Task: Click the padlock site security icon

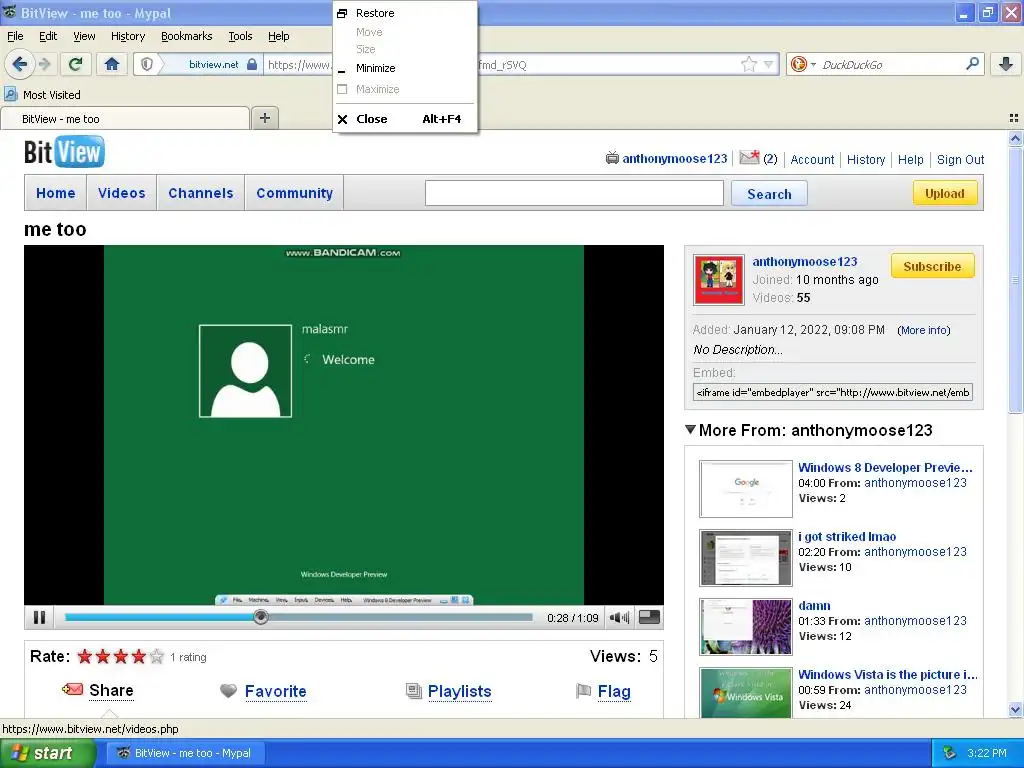Action: [251, 64]
